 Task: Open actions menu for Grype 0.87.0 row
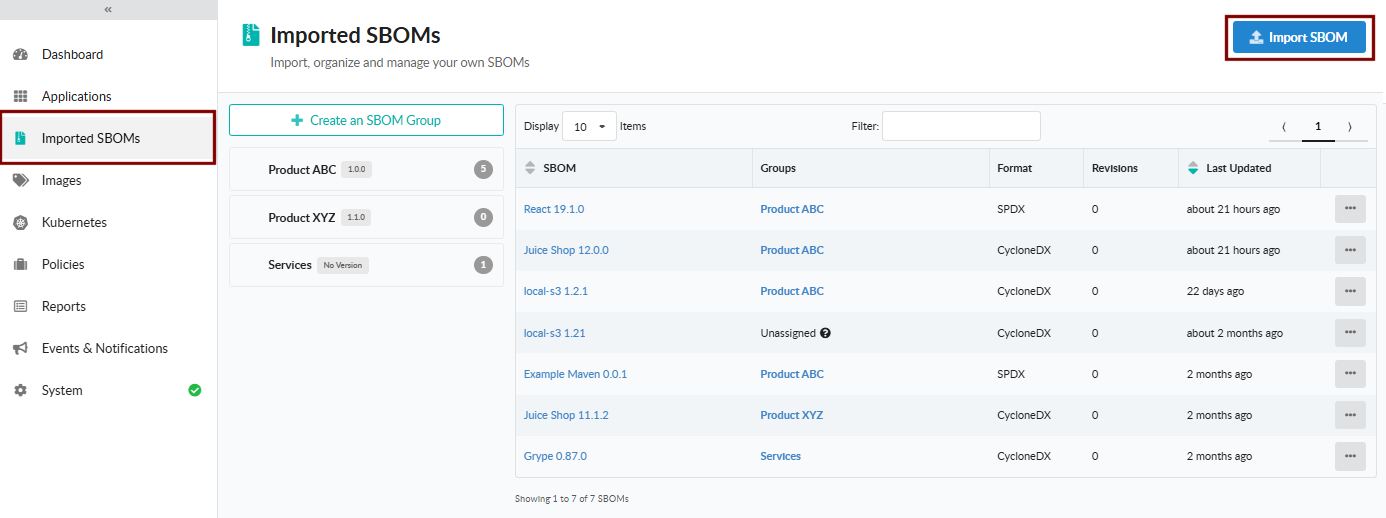tap(1349, 456)
